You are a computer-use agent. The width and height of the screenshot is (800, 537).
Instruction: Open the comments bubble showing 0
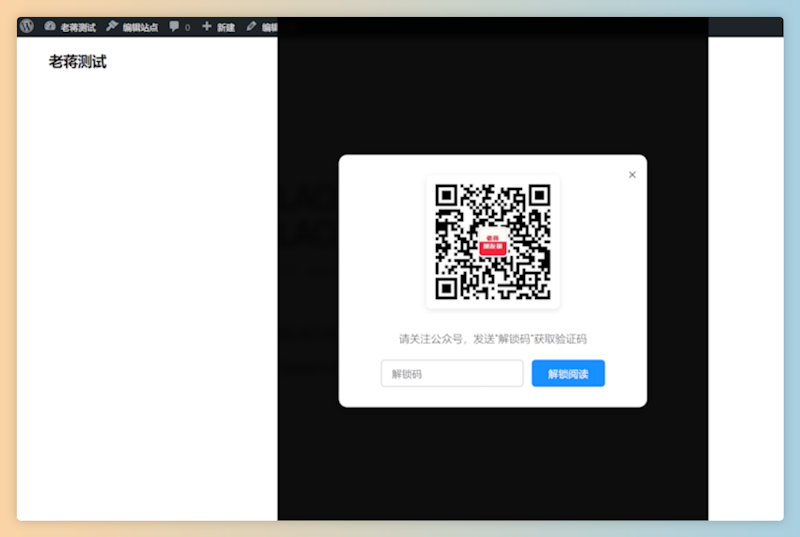pyautogui.click(x=180, y=27)
